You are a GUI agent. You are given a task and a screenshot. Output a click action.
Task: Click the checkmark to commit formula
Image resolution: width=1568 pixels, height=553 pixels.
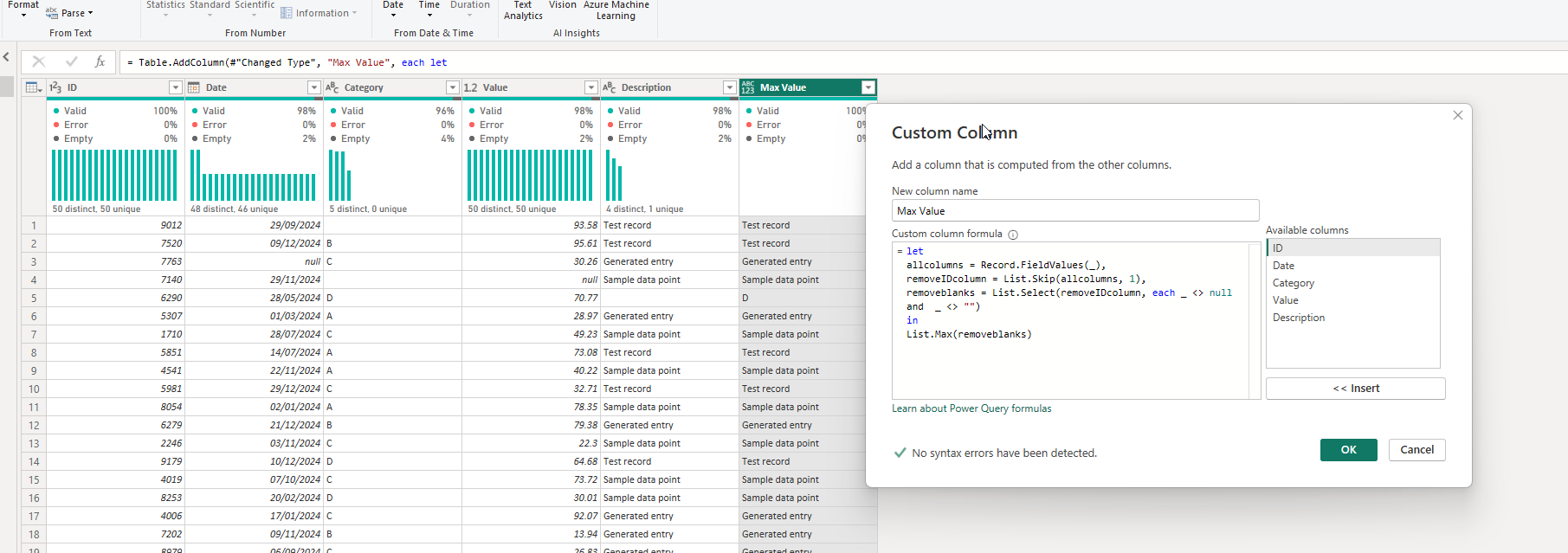[x=71, y=61]
